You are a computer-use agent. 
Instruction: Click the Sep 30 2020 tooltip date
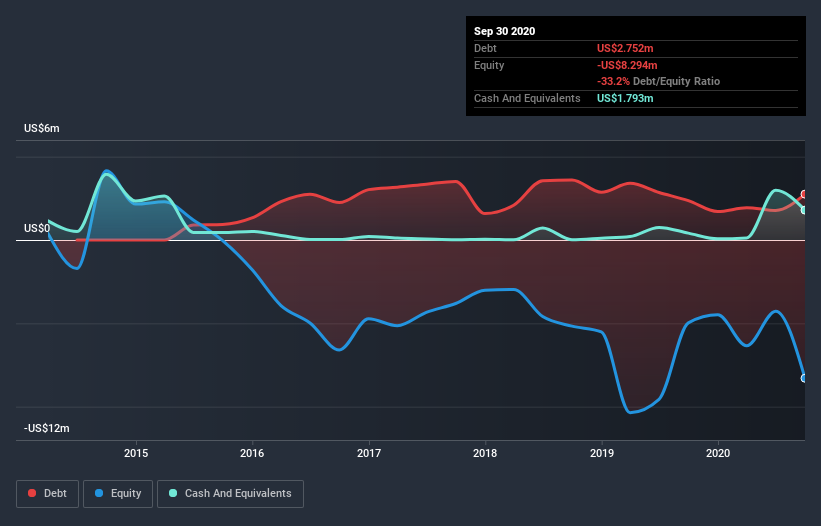(505, 31)
